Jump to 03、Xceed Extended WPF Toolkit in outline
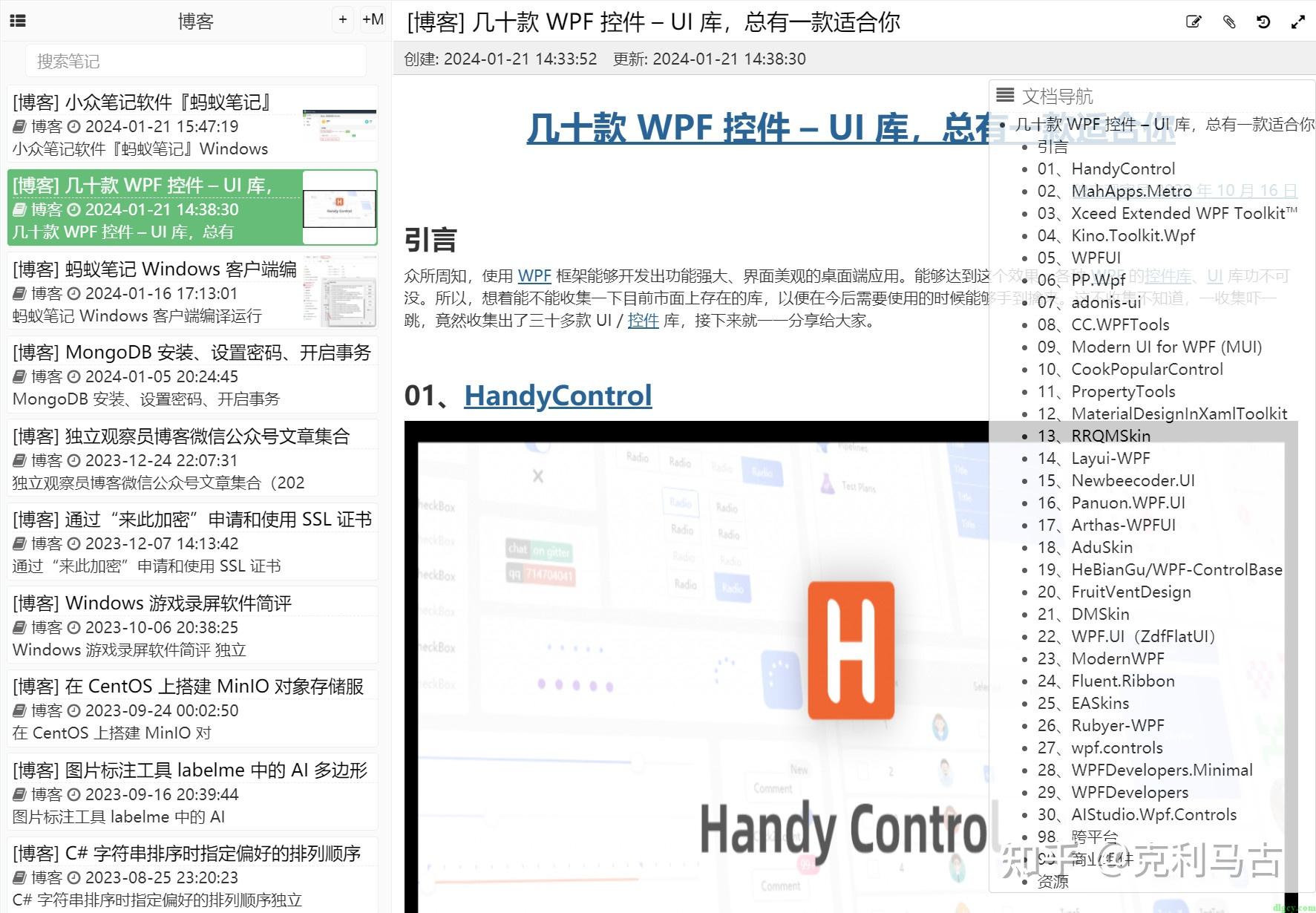 pyautogui.click(x=1168, y=214)
